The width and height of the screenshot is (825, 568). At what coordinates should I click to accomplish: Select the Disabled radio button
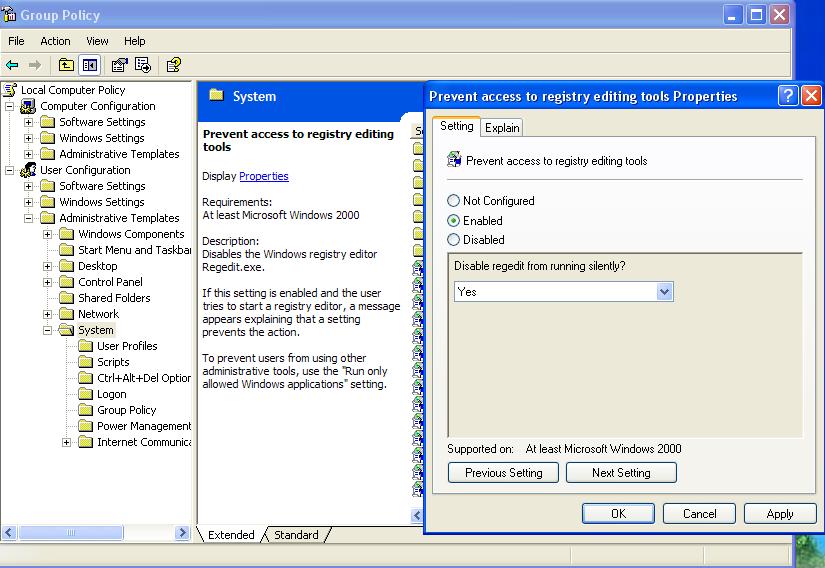pyautogui.click(x=453, y=240)
